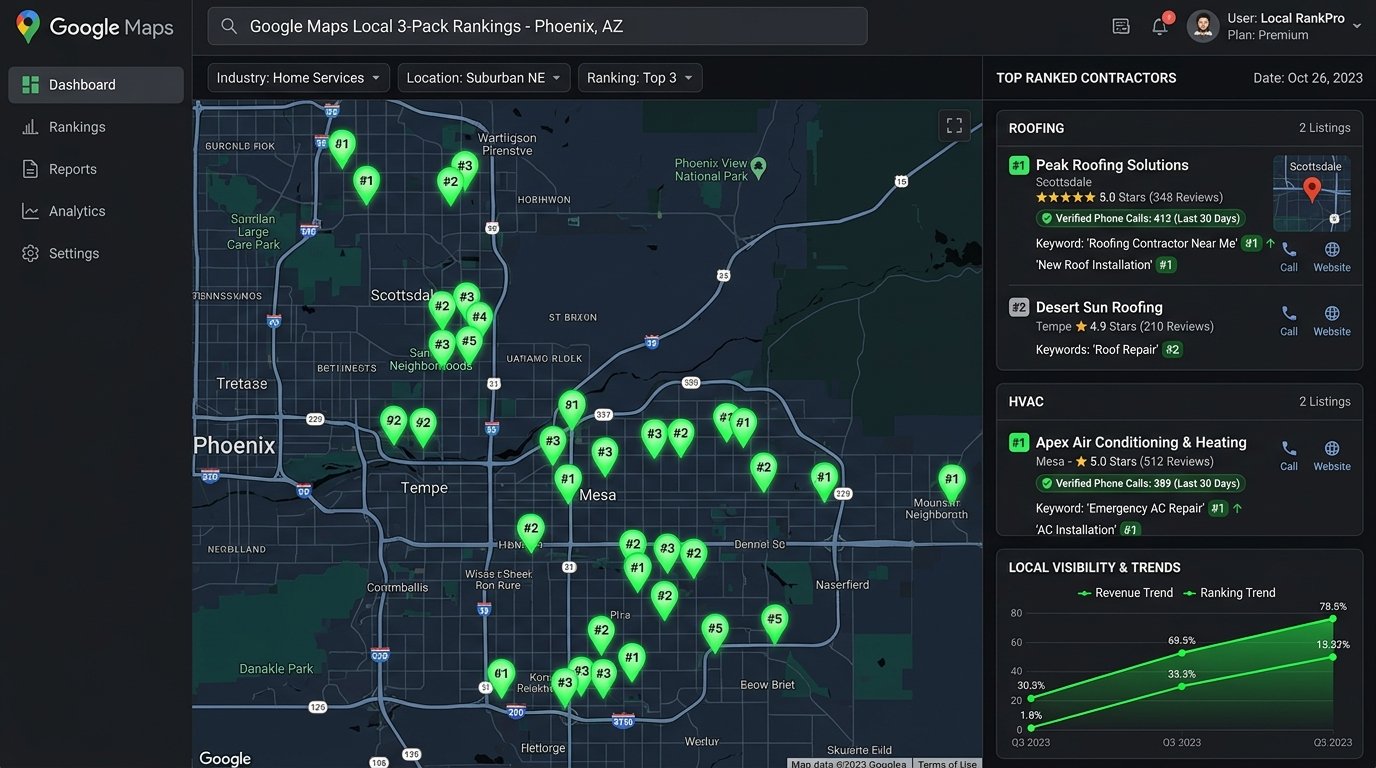Viewport: 1376px width, 768px height.
Task: Click the HVAC section header
Action: pos(1026,401)
